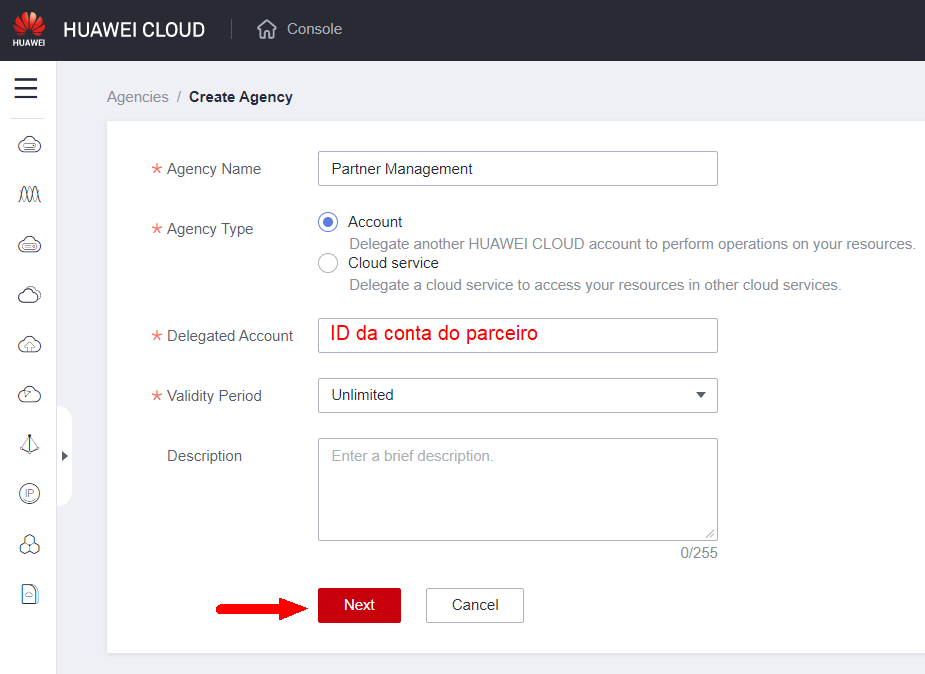Click inside the Description text area
This screenshot has height=674, width=925.
pyautogui.click(x=517, y=489)
